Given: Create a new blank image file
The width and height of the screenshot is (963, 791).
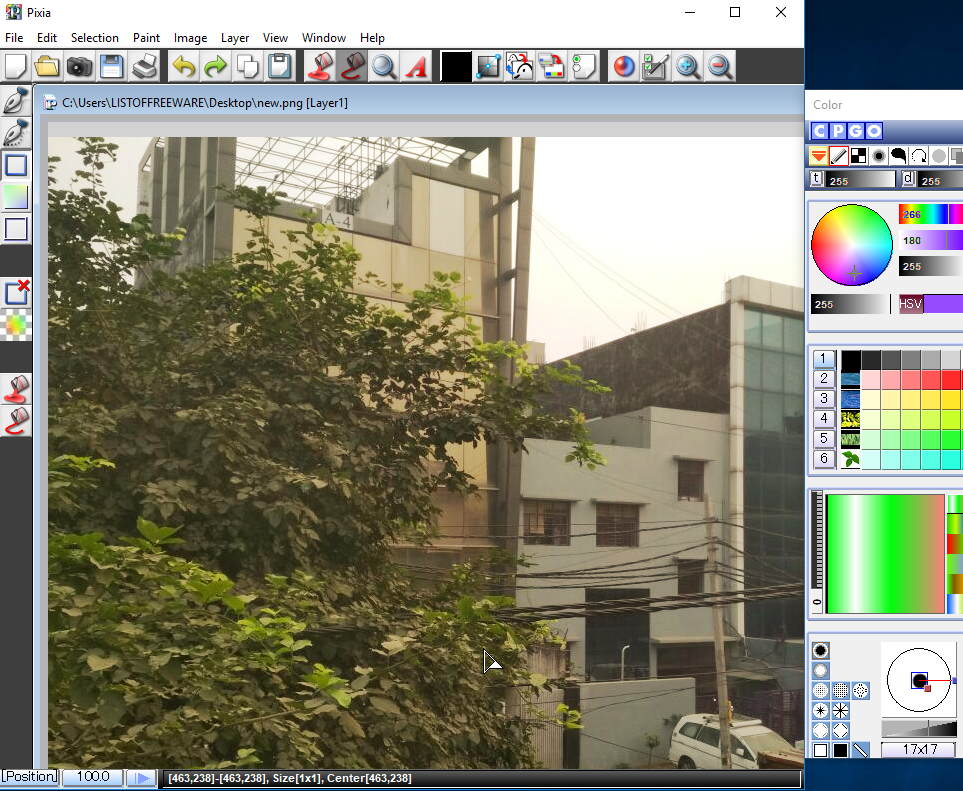Looking at the screenshot, I should 16,66.
